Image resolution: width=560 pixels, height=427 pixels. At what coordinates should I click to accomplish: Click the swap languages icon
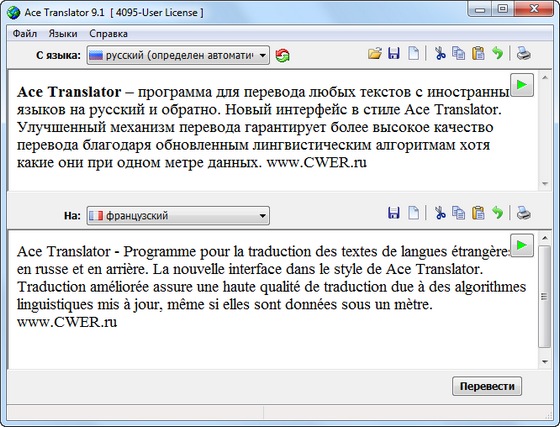pos(282,55)
